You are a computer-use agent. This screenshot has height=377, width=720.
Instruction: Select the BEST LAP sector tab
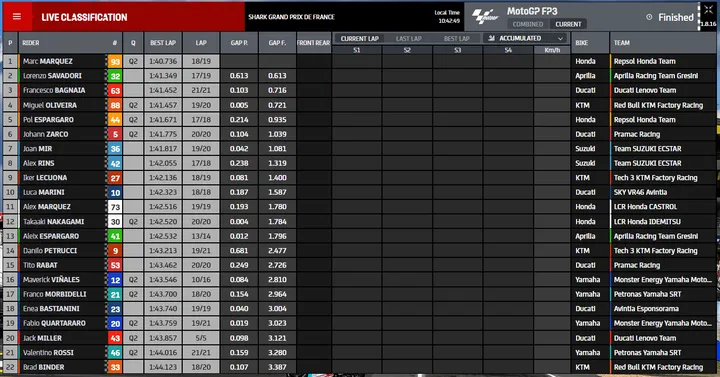(x=456, y=39)
